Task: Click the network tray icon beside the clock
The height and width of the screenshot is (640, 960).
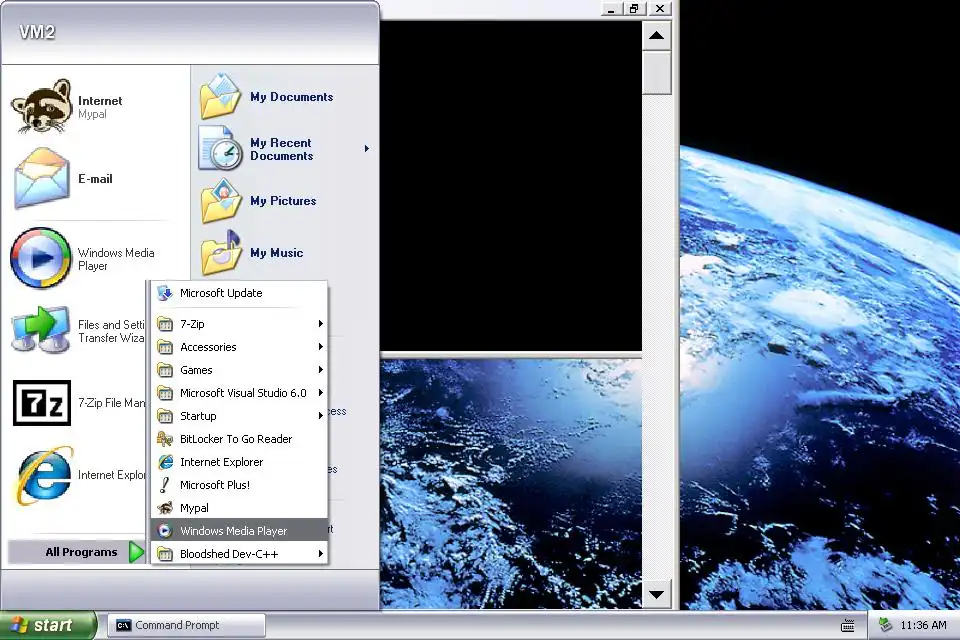Action: tap(885, 625)
